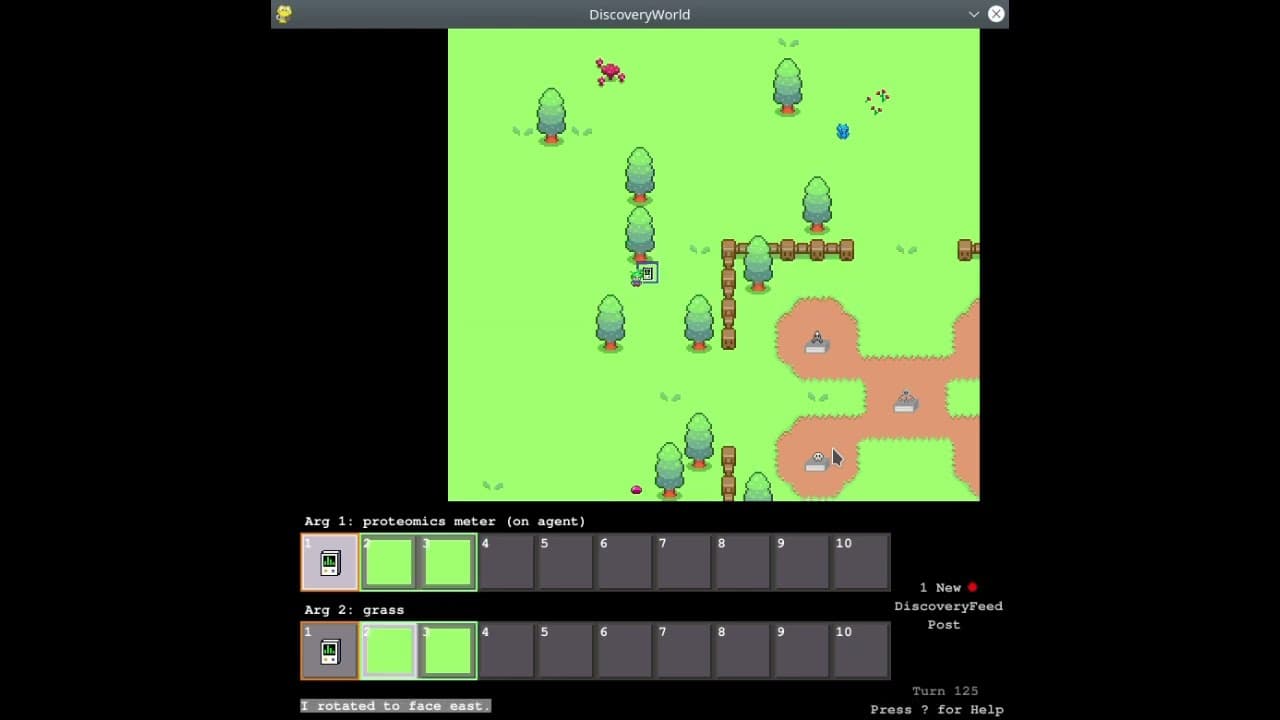
Task: Click the Press ? for Help text
Action: pos(936,709)
